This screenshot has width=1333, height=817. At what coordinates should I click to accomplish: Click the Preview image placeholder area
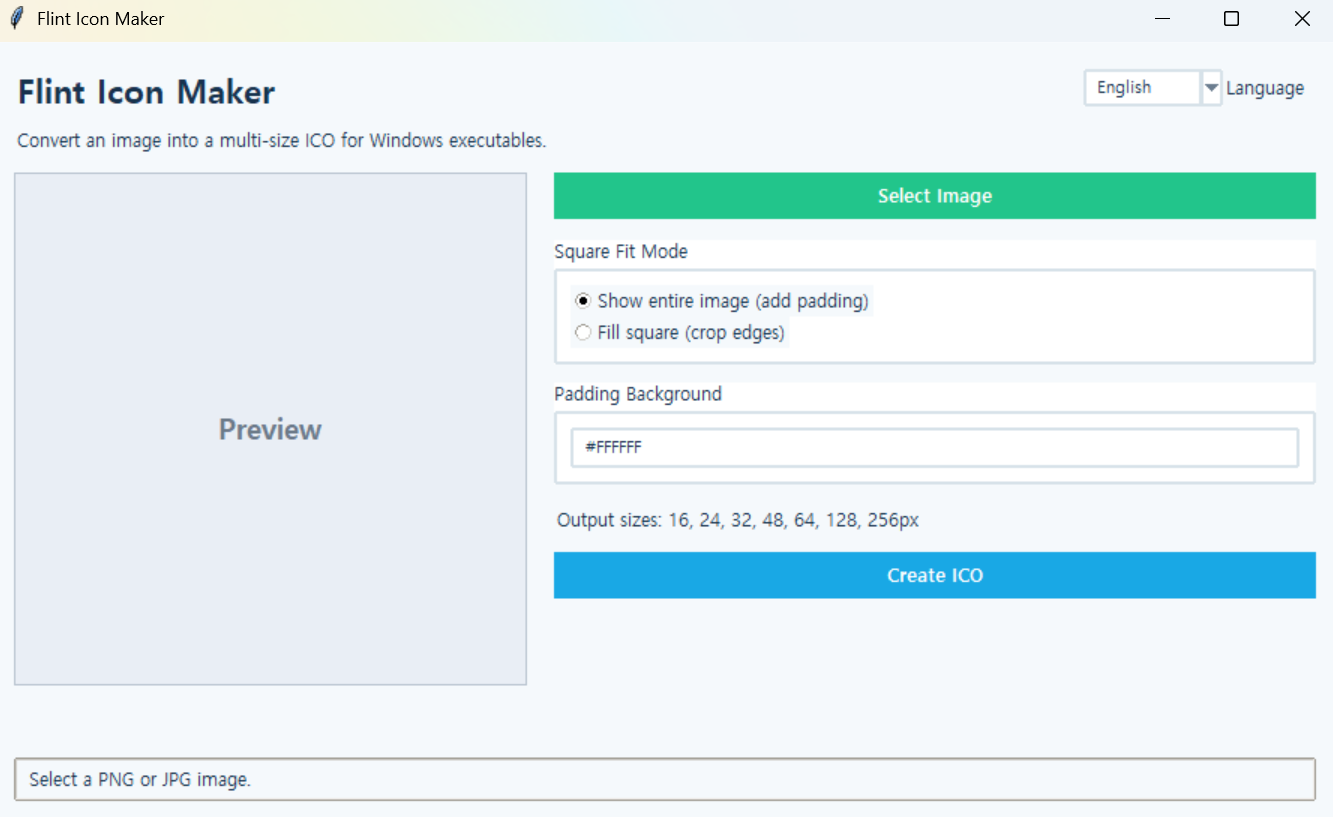pyautogui.click(x=270, y=429)
